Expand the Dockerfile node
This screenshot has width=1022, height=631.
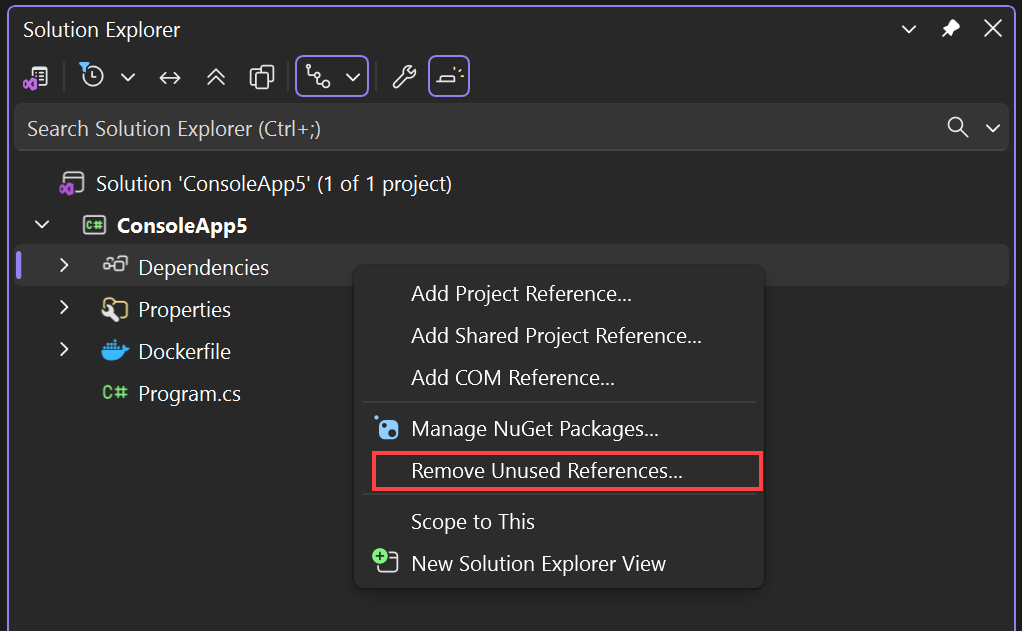[x=64, y=349]
